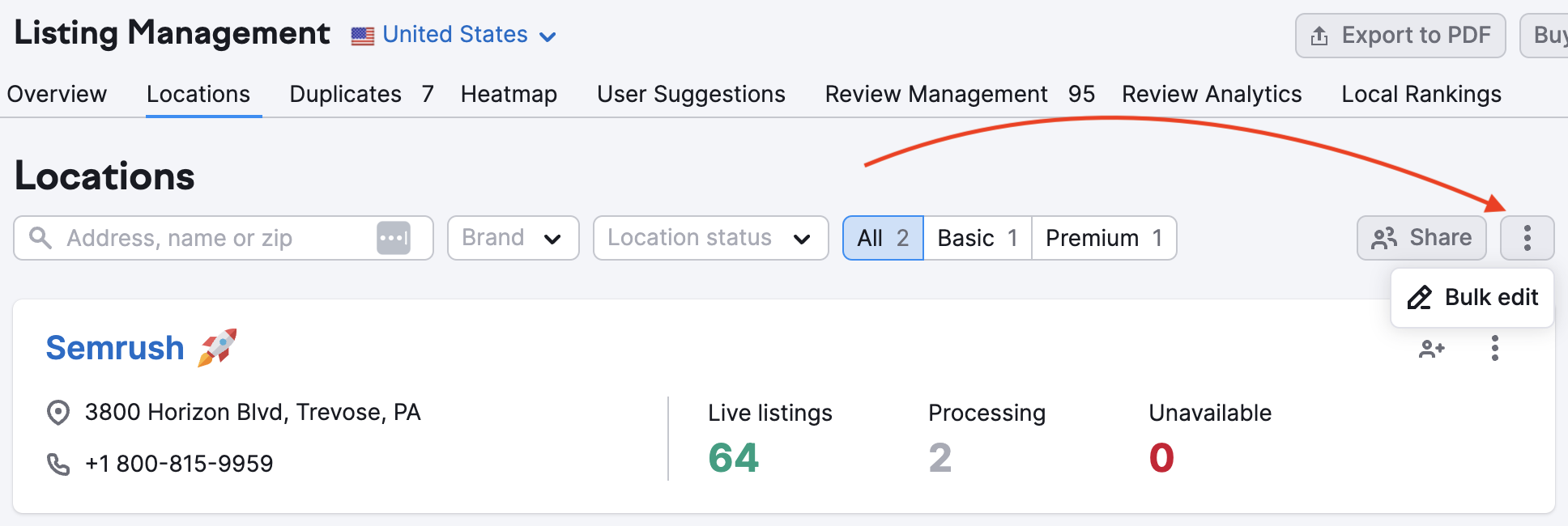Click the phone icon beside number
The image size is (1568, 526).
pyautogui.click(x=58, y=464)
